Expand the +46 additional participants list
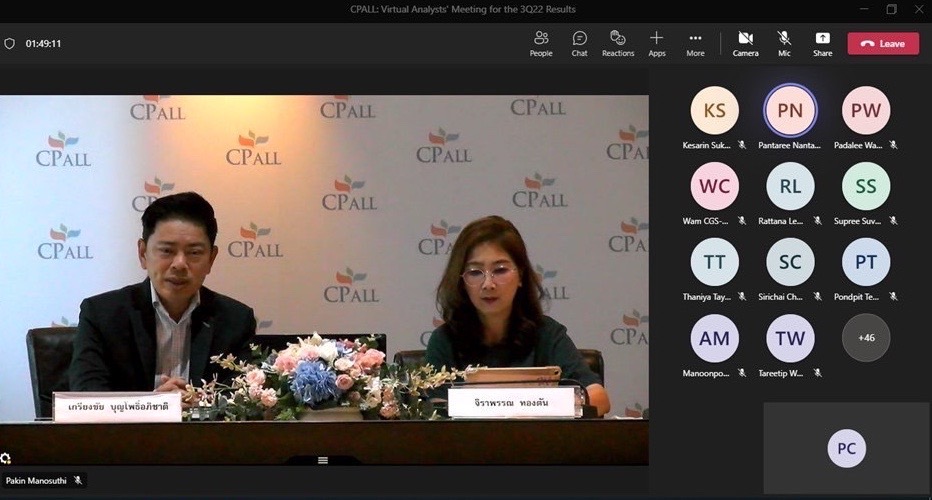The width and height of the screenshot is (932, 500). [x=865, y=338]
